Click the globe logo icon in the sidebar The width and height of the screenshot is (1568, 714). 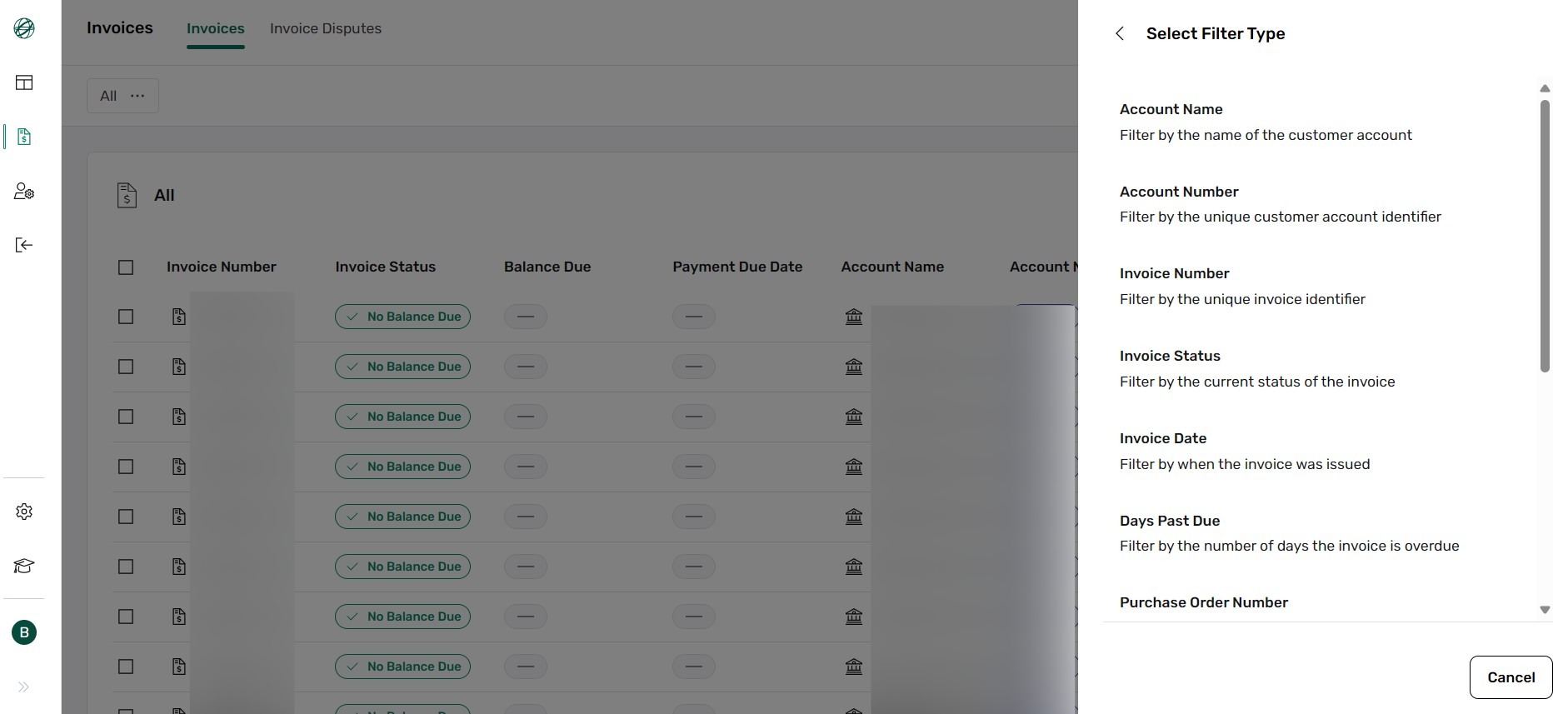click(x=24, y=28)
